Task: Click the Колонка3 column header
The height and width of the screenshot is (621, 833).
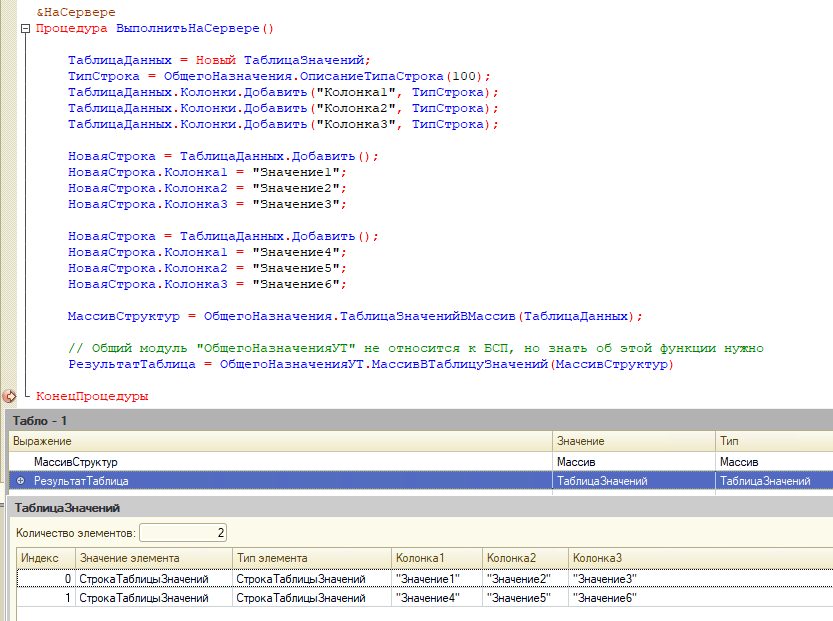Action: click(700, 557)
